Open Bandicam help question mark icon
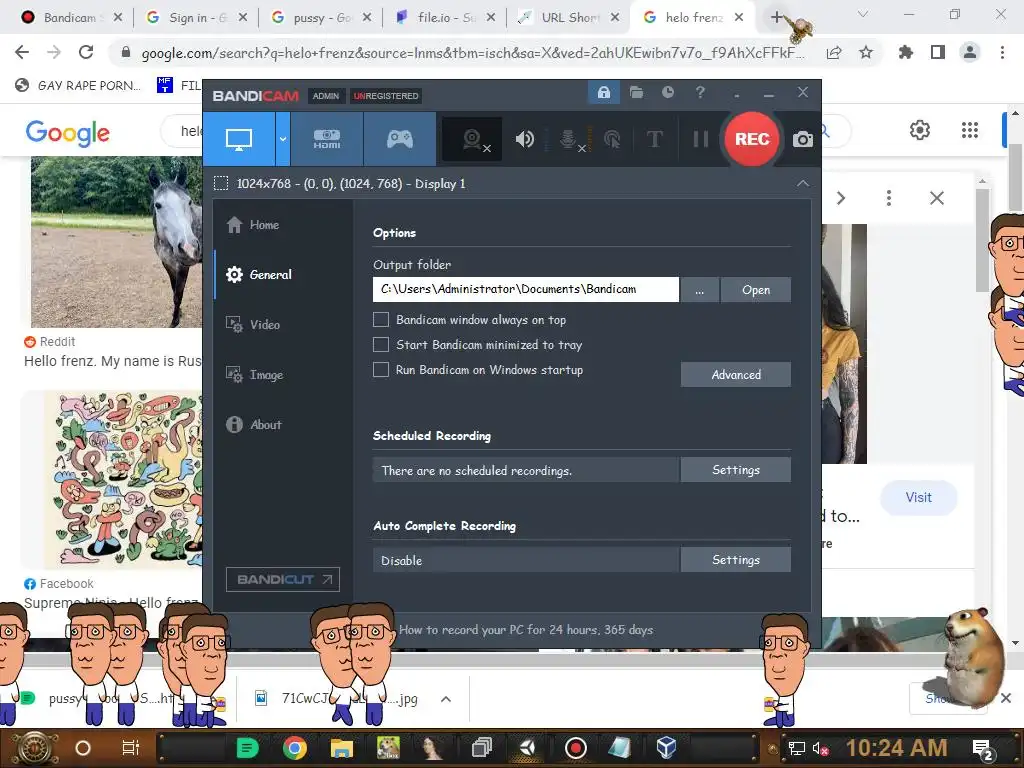This screenshot has height=768, width=1024. tap(700, 93)
